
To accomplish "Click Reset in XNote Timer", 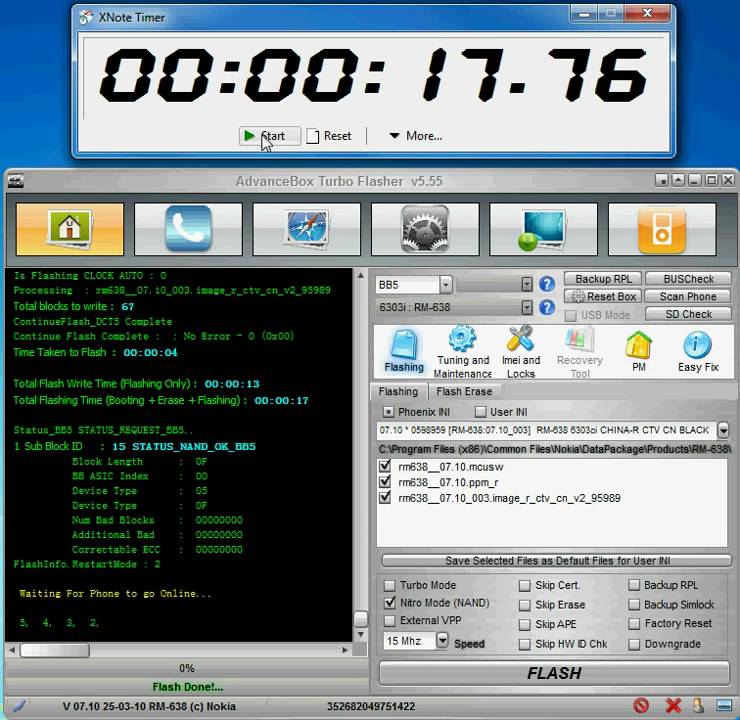I will coord(329,136).
